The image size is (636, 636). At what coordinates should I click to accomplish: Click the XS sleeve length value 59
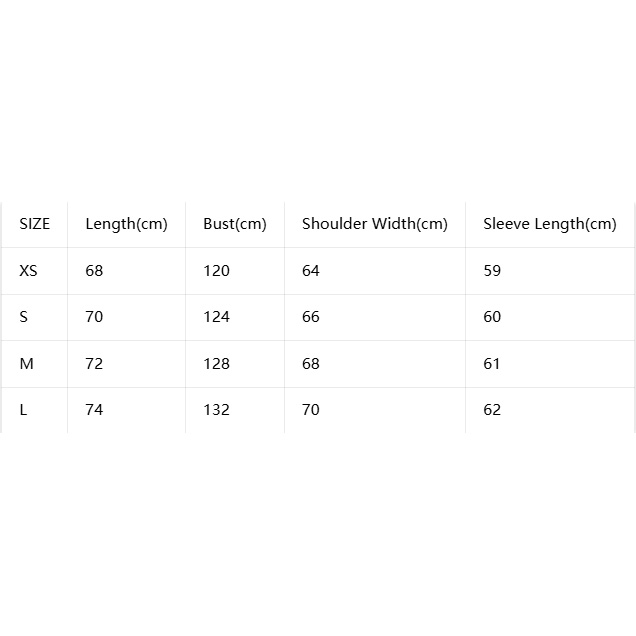click(x=492, y=271)
